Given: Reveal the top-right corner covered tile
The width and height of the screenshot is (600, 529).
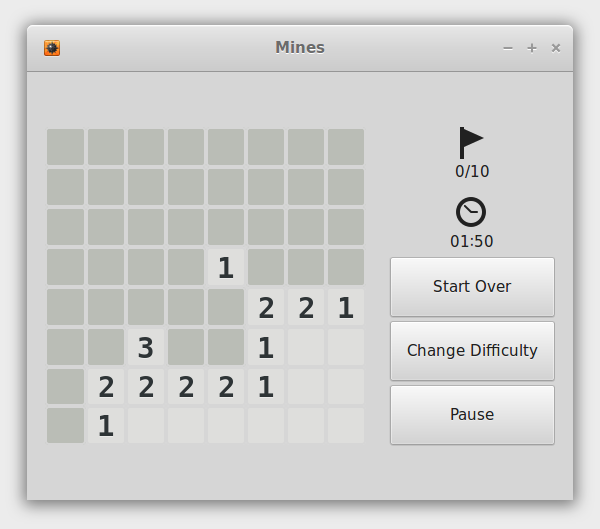Looking at the screenshot, I should (346, 147).
